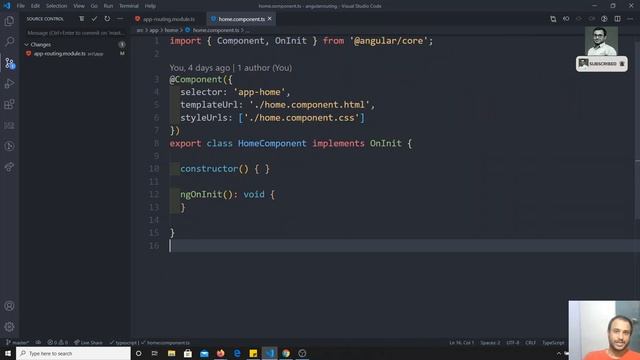This screenshot has width=640, height=360.
Task: Click the 'home' breadcrumb
Action: tap(171, 30)
